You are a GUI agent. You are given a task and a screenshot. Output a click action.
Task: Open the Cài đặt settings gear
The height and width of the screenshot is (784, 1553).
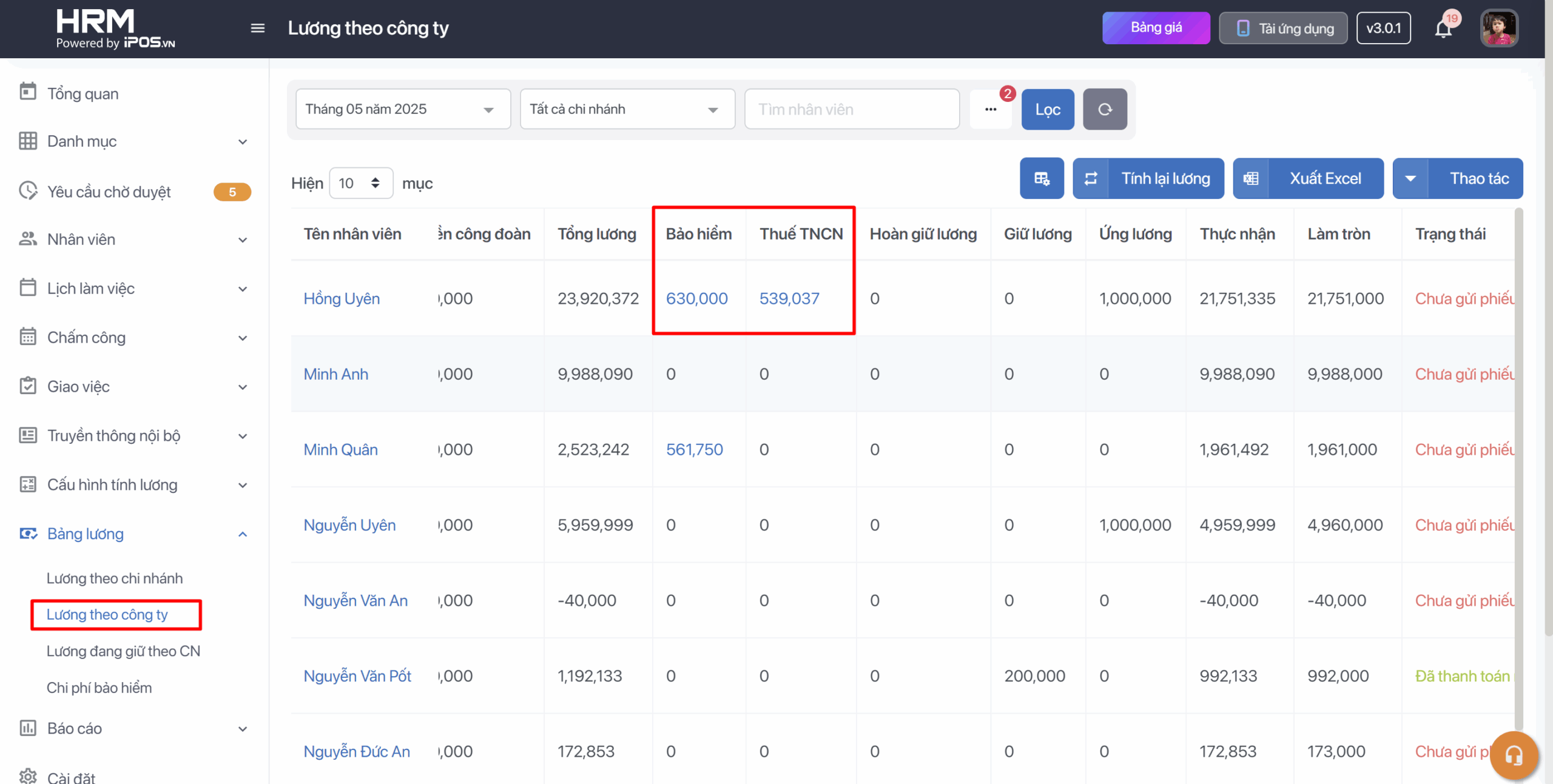tap(28, 776)
